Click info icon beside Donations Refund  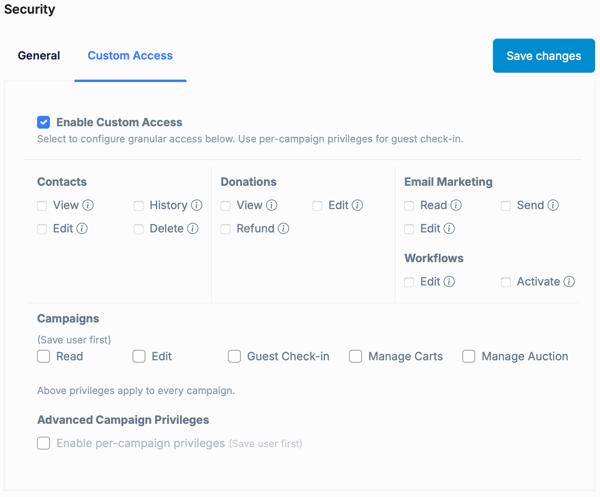point(283,228)
